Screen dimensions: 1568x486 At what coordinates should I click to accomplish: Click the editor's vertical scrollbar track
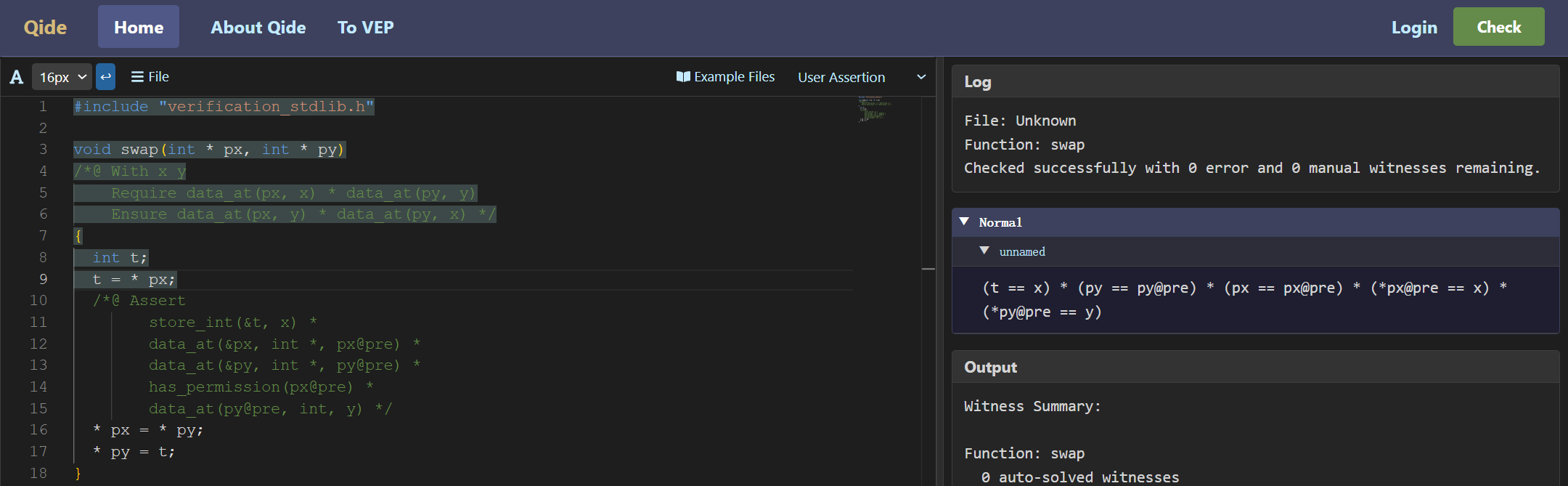pos(928,363)
